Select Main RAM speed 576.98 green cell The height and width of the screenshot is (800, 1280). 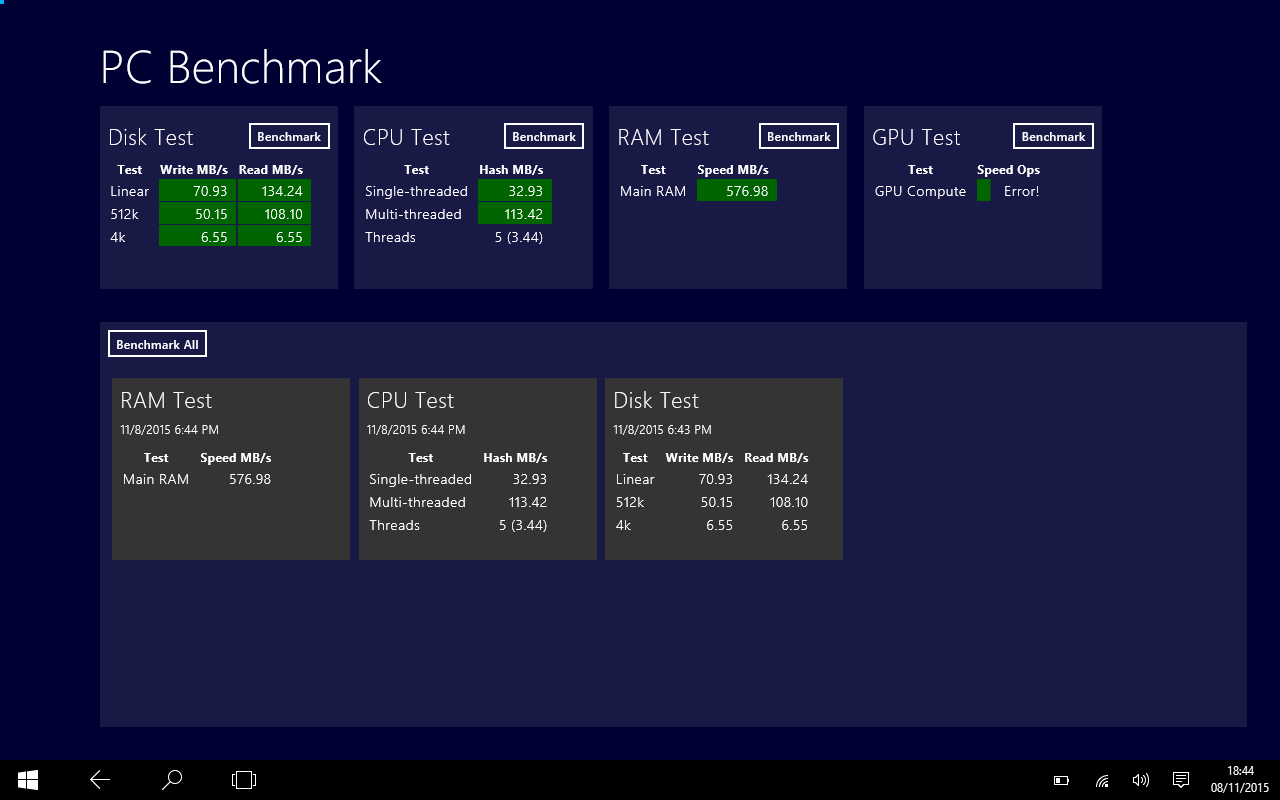tap(737, 191)
